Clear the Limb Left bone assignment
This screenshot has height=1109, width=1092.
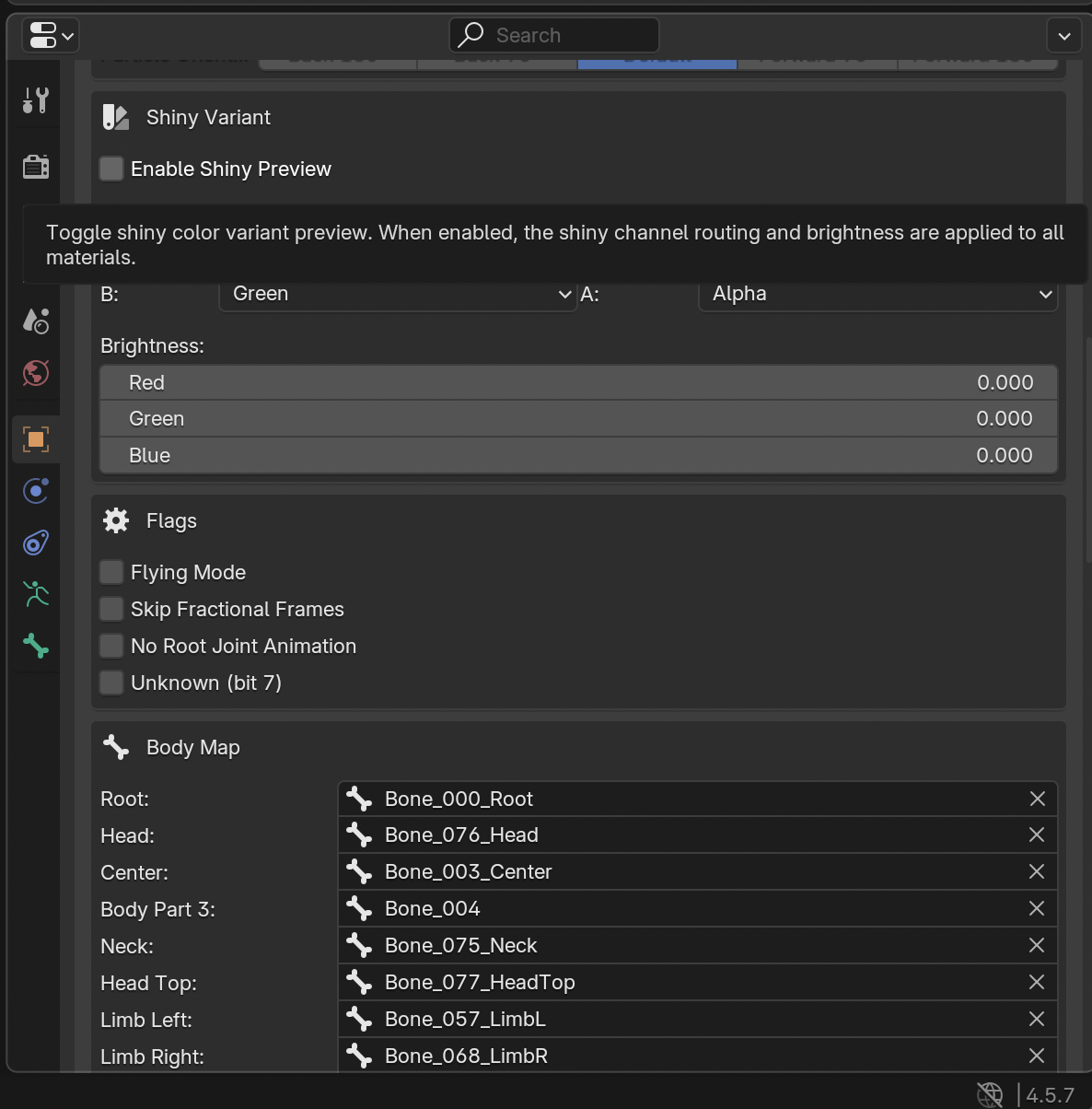point(1037,1019)
